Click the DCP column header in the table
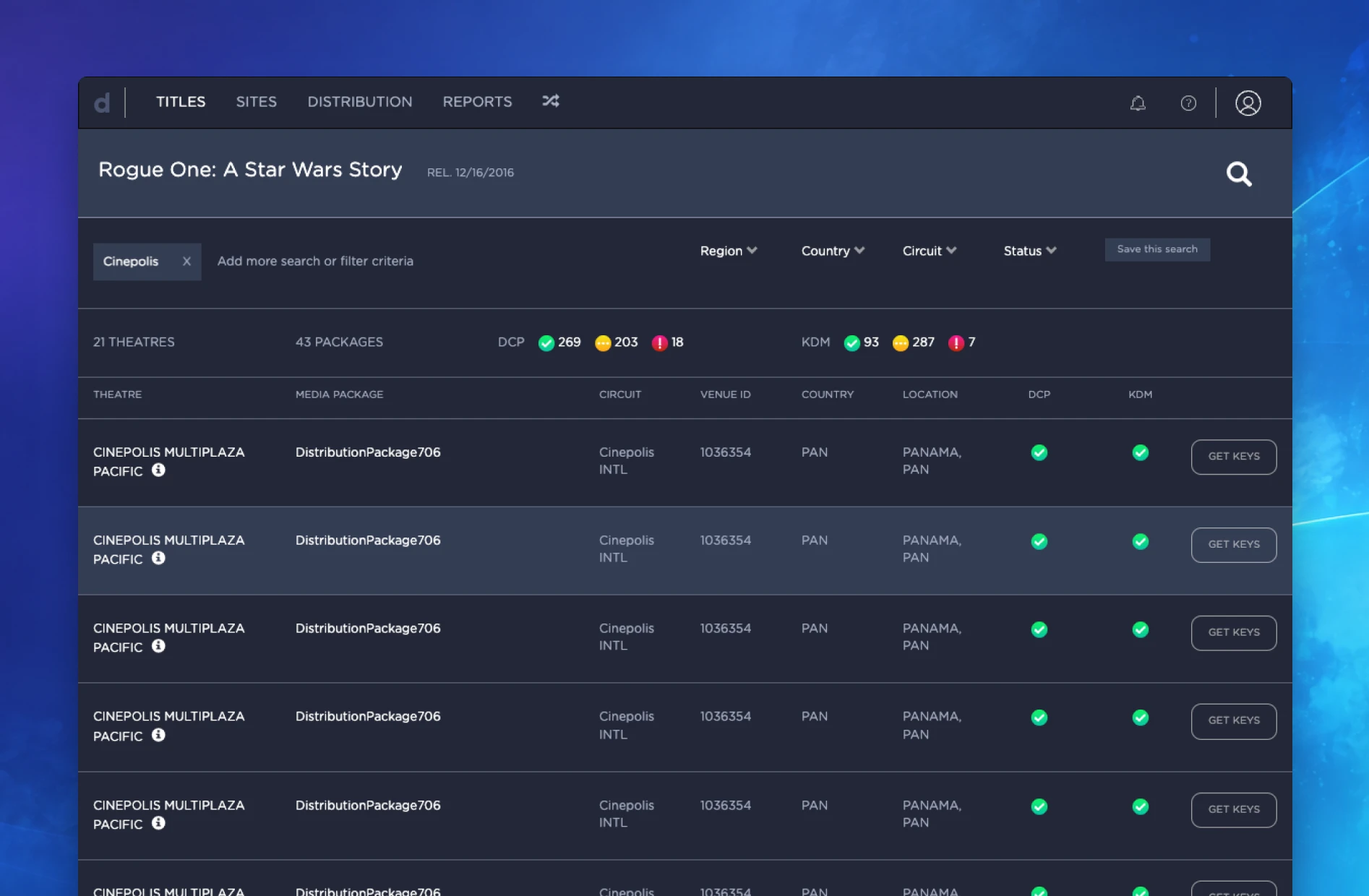The height and width of the screenshot is (896, 1369). (x=1039, y=395)
